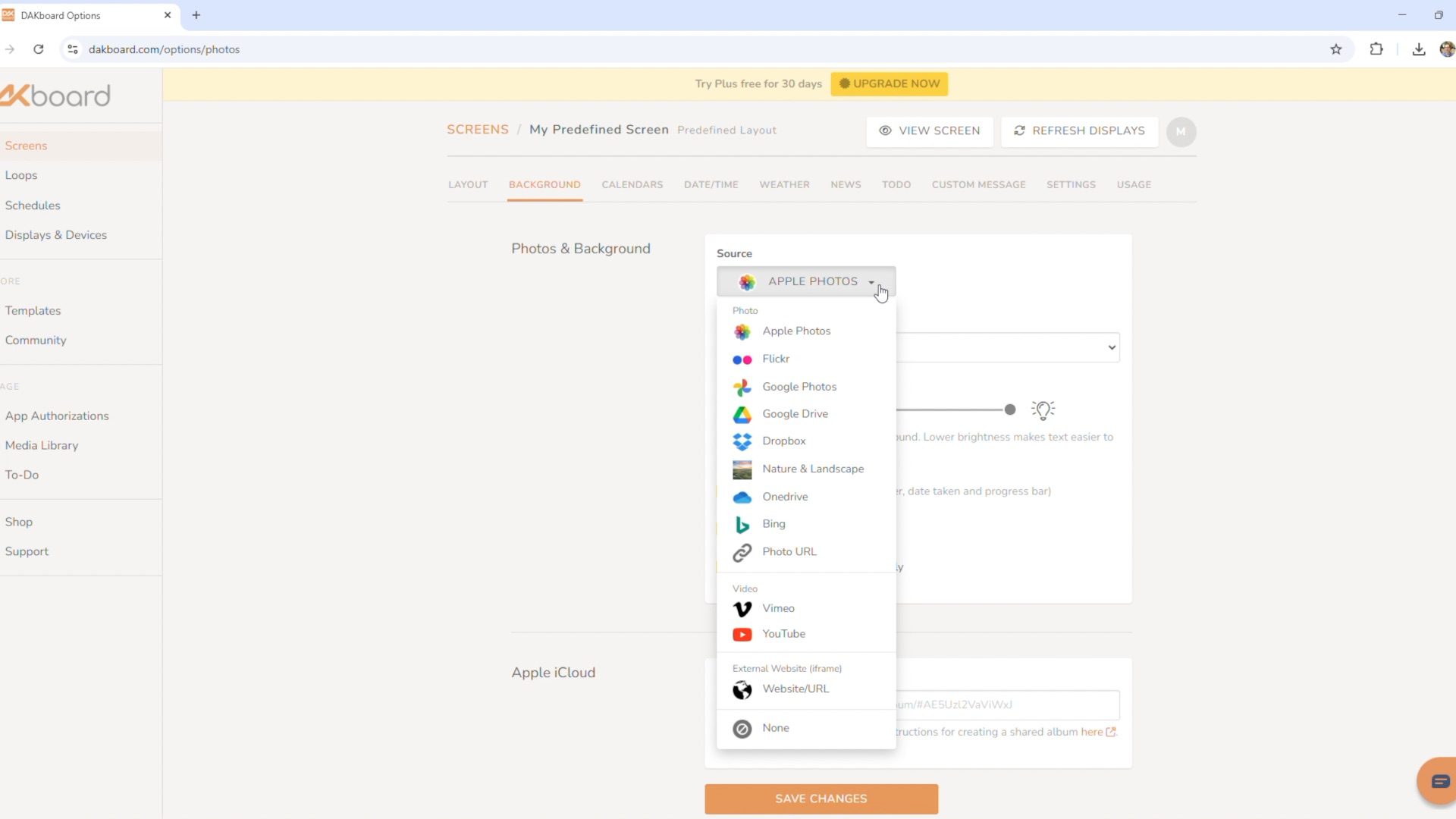This screenshot has width=1456, height=819.
Task: Select Google Photos pinwheel icon
Action: point(742,387)
